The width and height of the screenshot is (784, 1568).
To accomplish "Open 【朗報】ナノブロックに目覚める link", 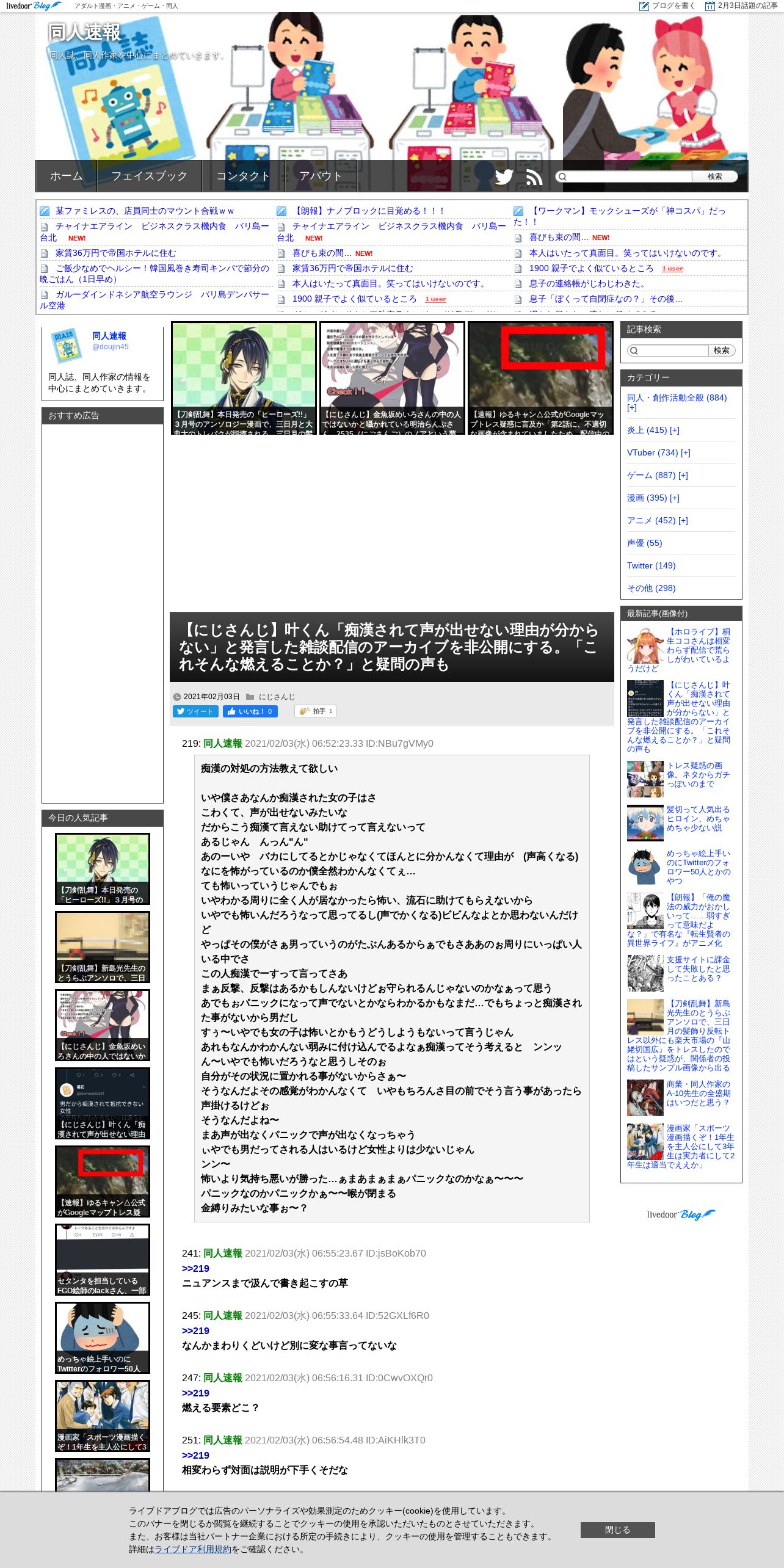I will coord(369,211).
